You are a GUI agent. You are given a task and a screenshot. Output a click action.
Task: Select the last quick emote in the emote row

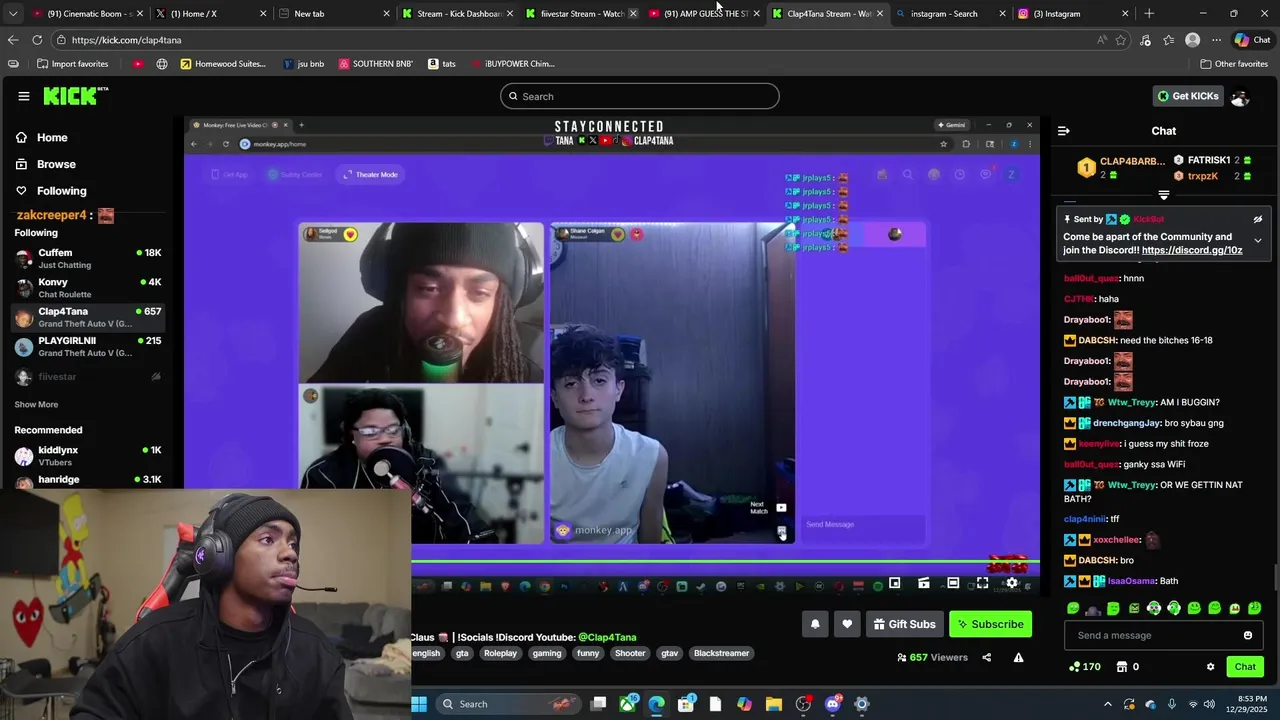coord(1254,608)
